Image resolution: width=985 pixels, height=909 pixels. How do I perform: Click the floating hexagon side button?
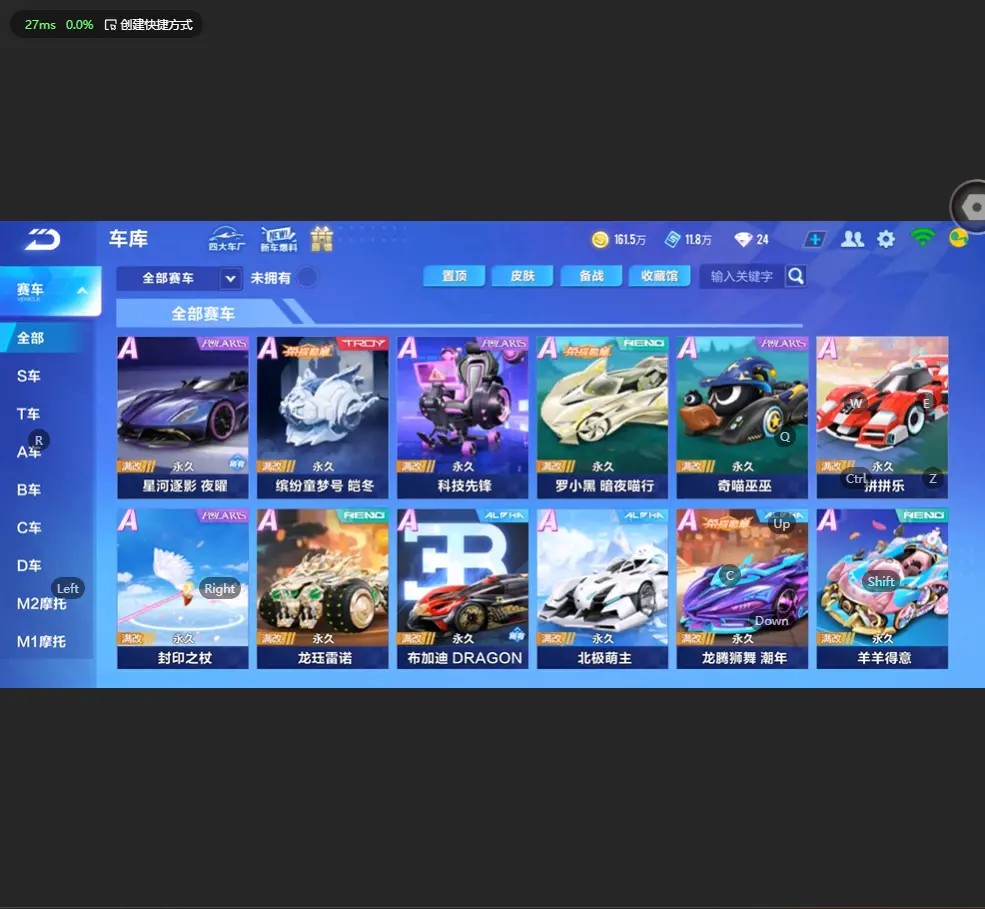(970, 207)
